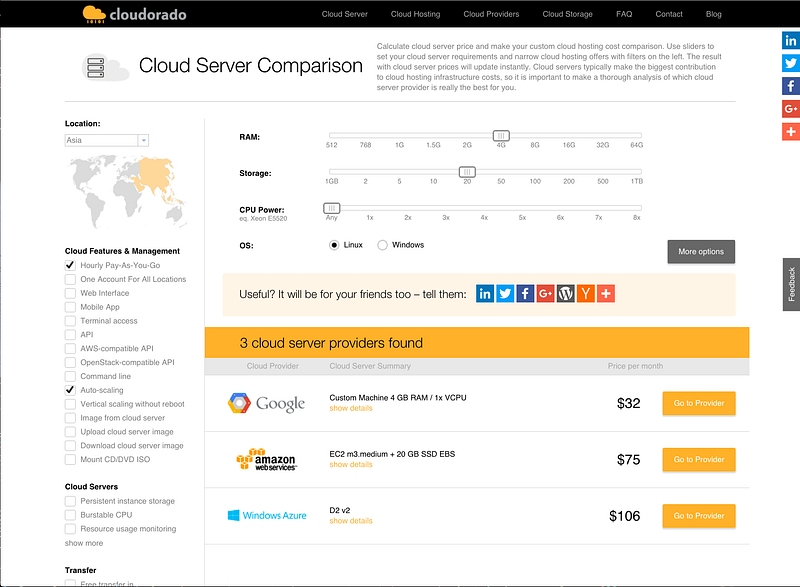The width and height of the screenshot is (800, 587).
Task: Enable Command line filter
Action: tap(70, 376)
